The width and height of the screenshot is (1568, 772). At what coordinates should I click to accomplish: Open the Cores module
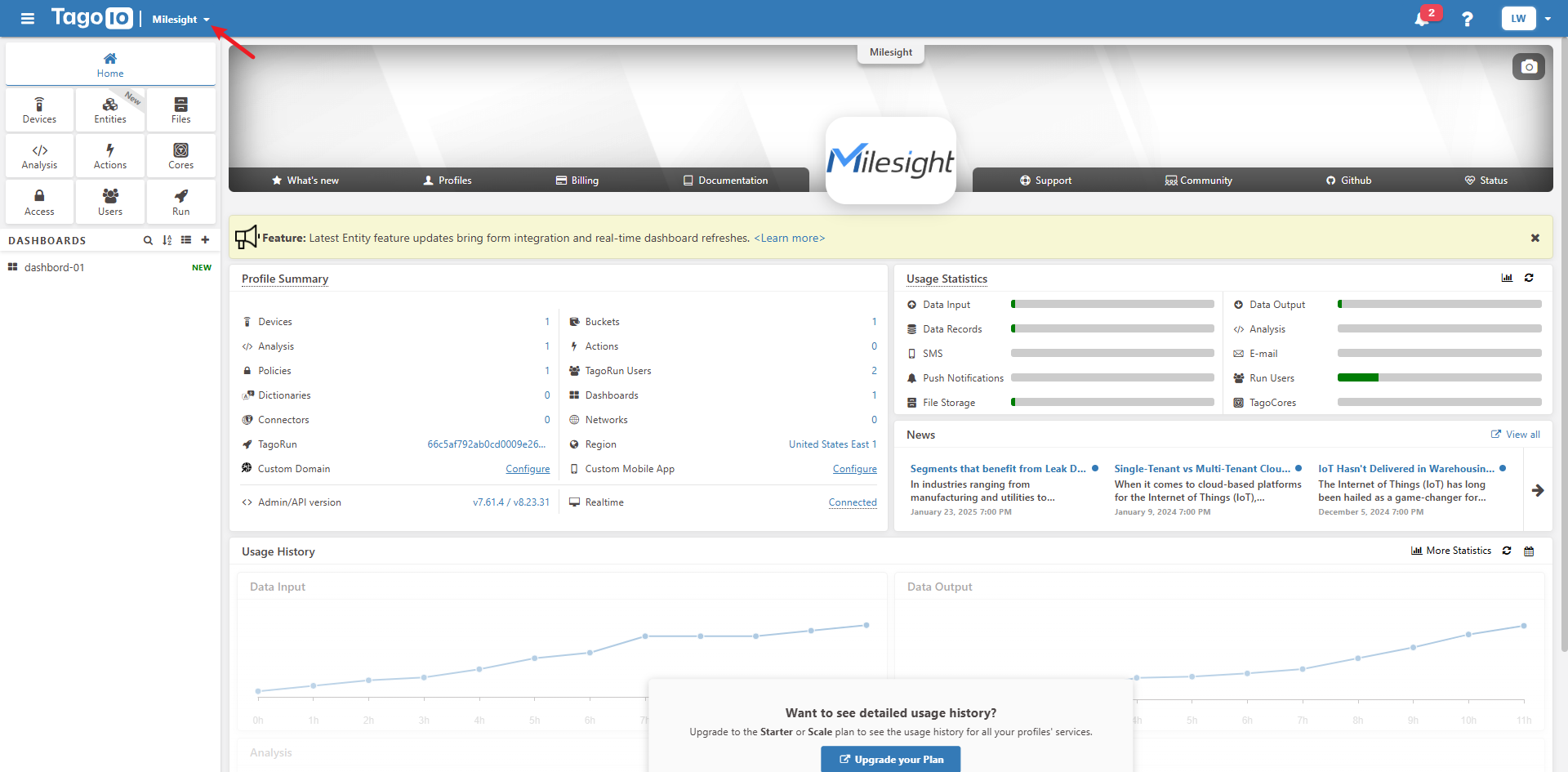pyautogui.click(x=180, y=156)
